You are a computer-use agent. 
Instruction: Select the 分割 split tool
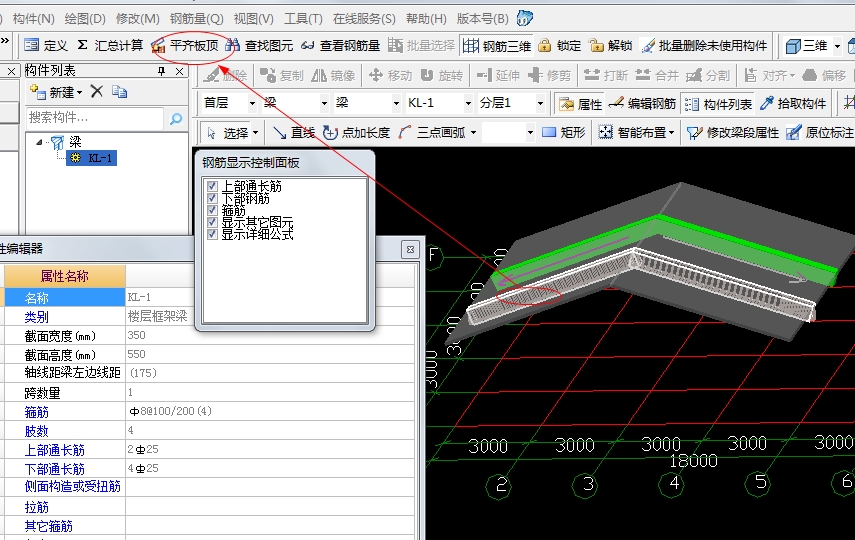pos(708,75)
